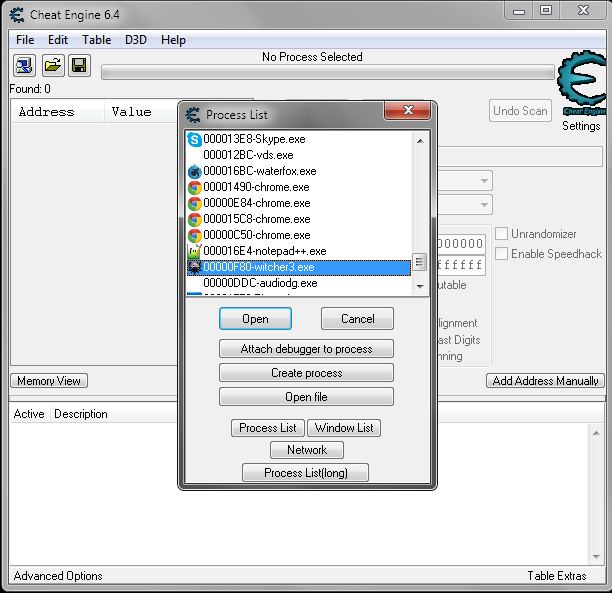Close the Process List dialog

click(x=406, y=114)
